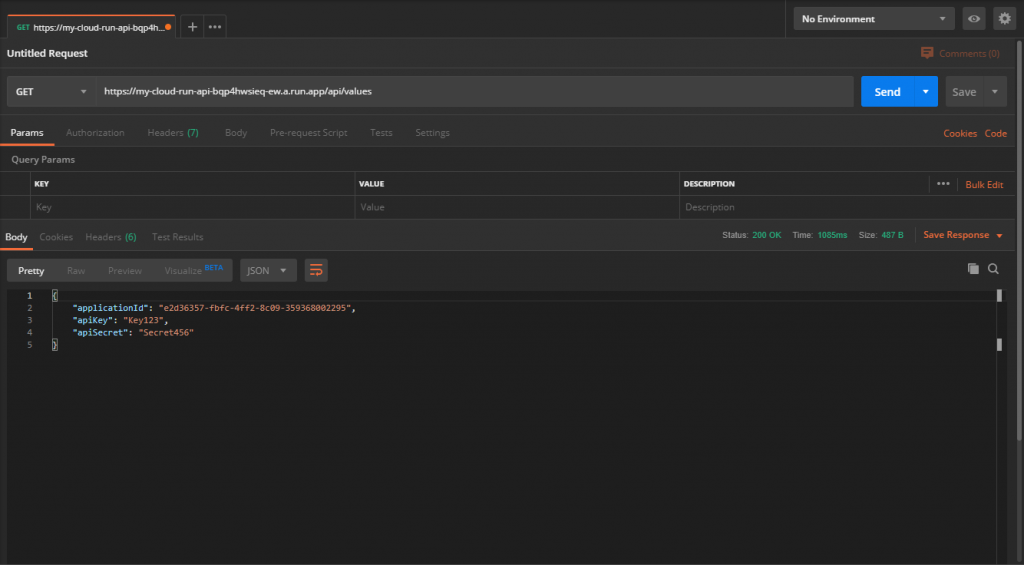Open the response Headers (6) tab

point(111,237)
